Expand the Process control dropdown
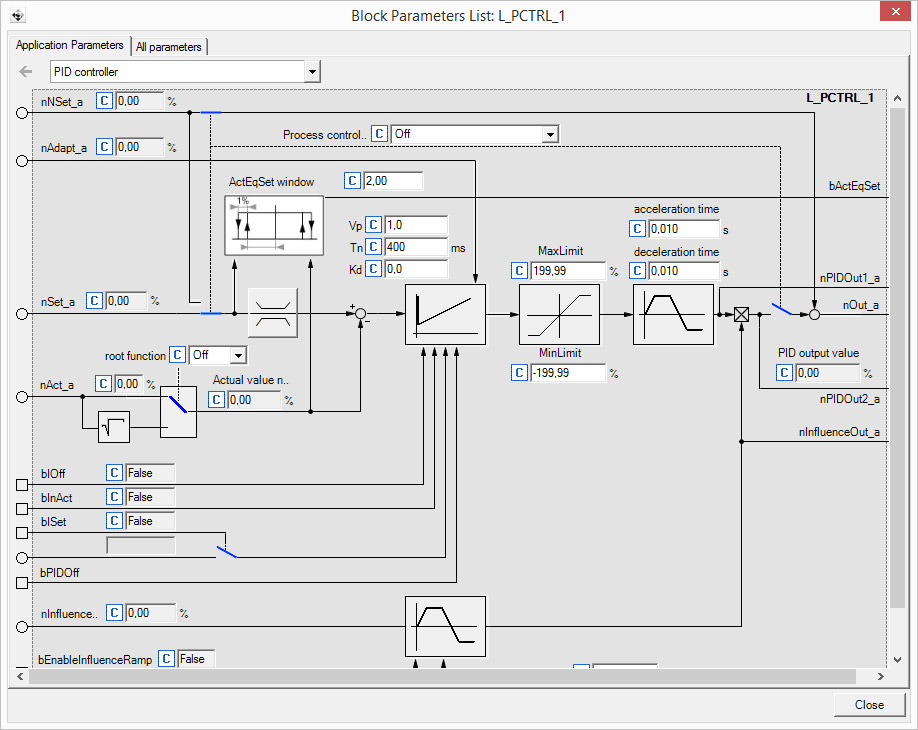This screenshot has height=730, width=918. pos(549,134)
